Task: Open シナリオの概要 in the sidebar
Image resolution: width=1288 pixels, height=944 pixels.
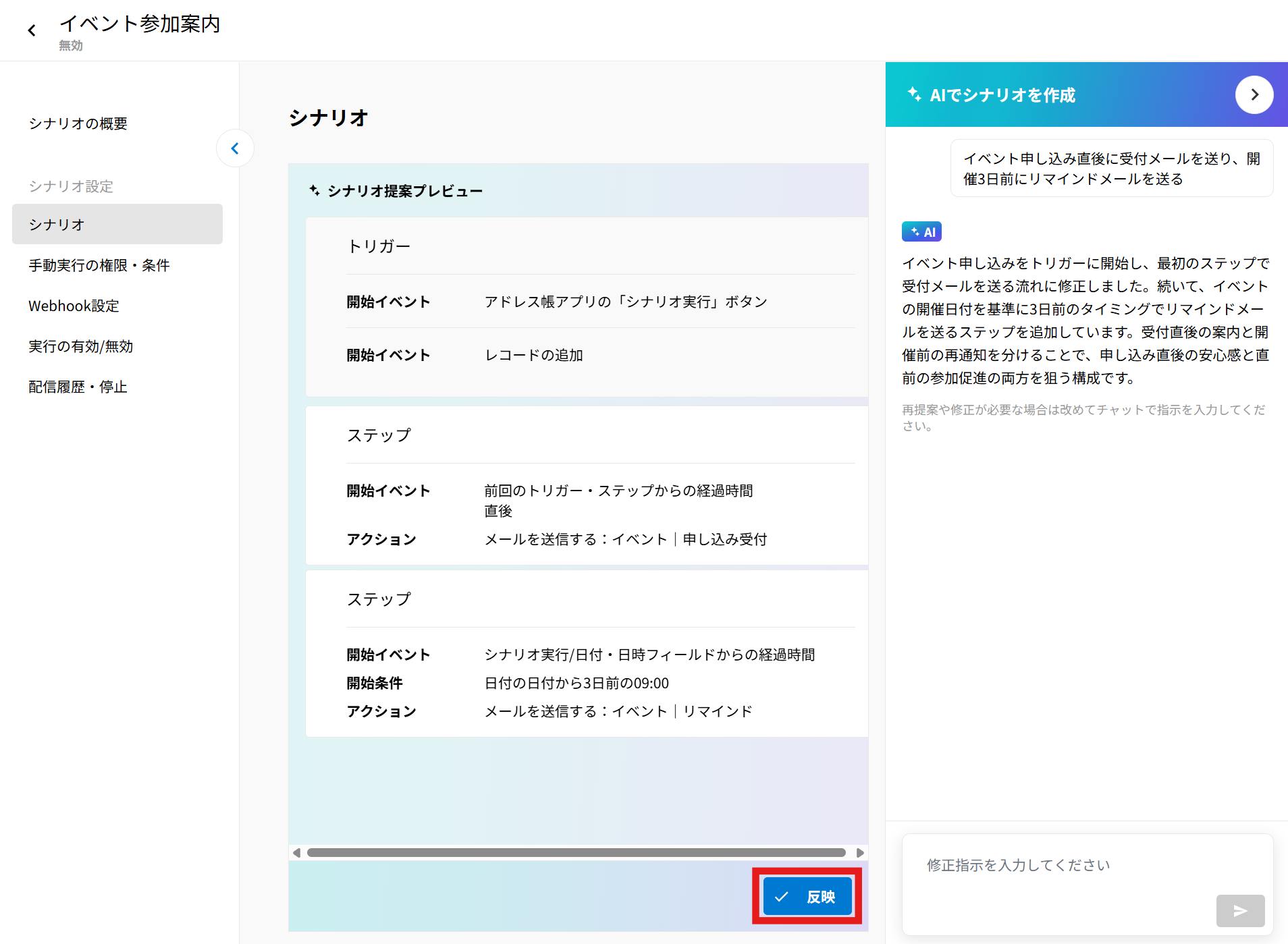Action: pyautogui.click(x=78, y=123)
